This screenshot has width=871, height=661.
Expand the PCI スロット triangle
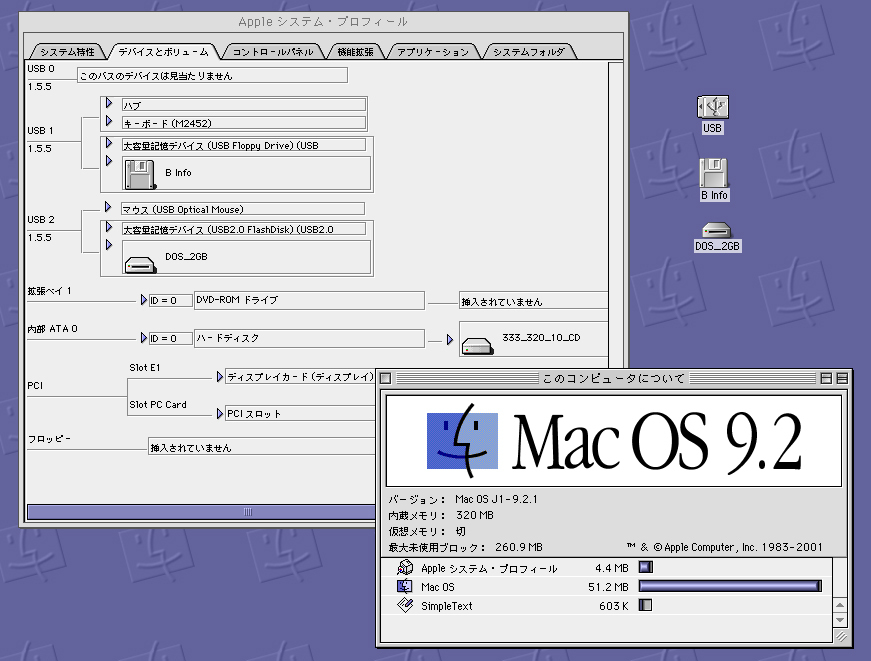(220, 414)
